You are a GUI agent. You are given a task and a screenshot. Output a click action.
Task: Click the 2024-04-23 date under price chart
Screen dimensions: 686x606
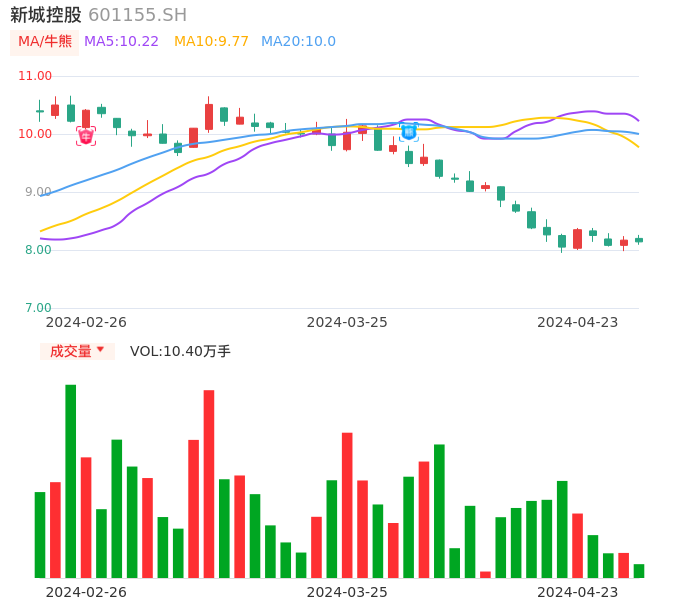click(x=578, y=322)
